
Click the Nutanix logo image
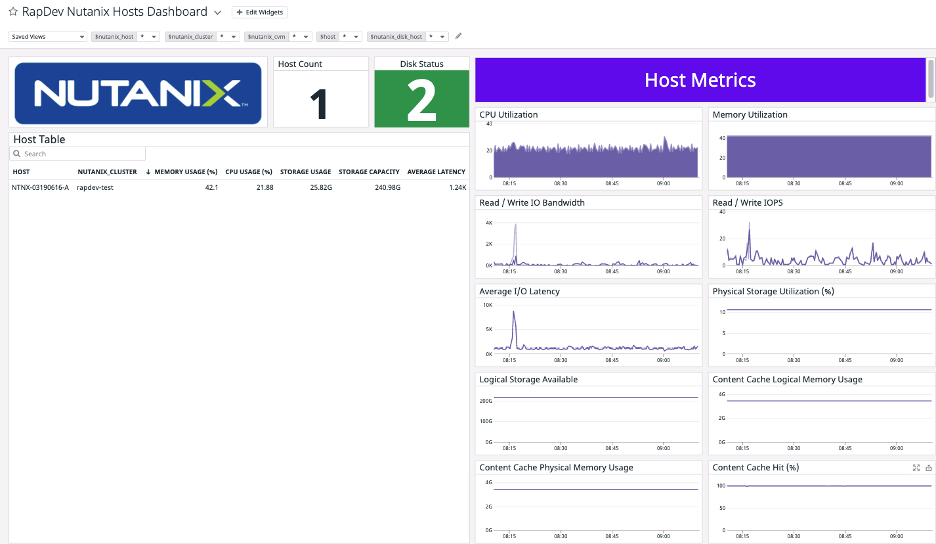[x=138, y=93]
